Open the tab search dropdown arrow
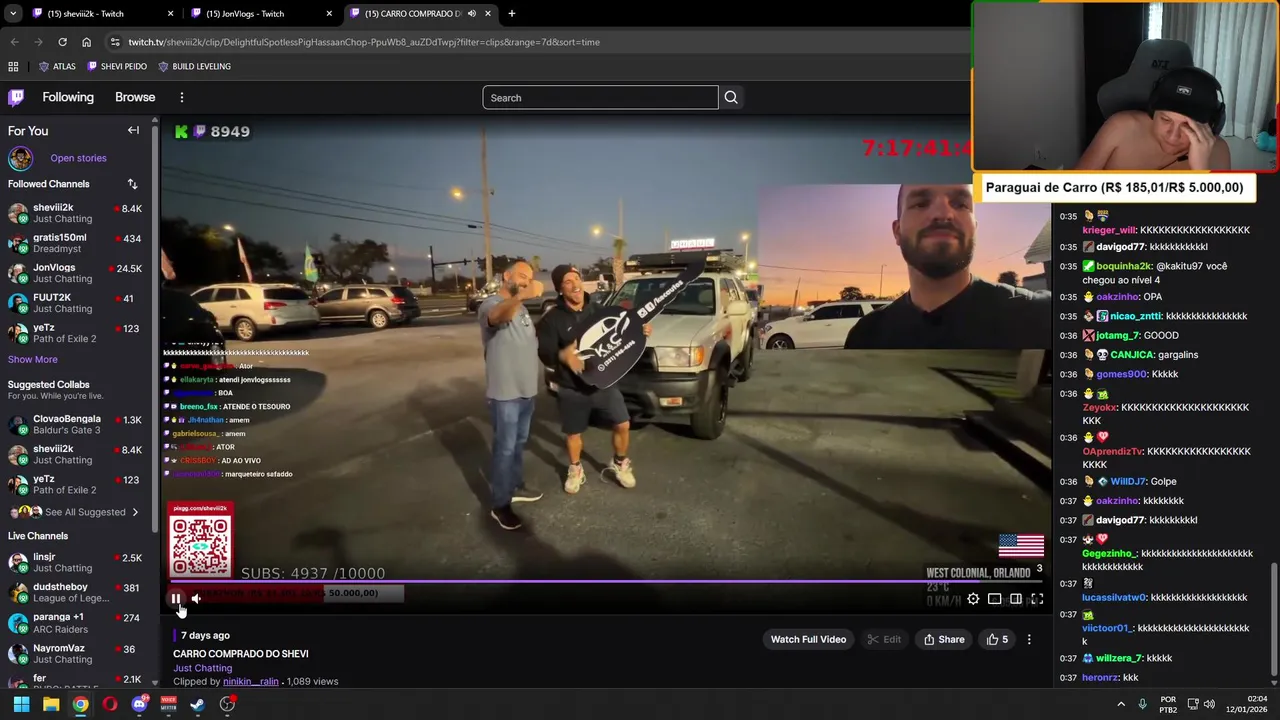1280x720 pixels. tap(12, 14)
